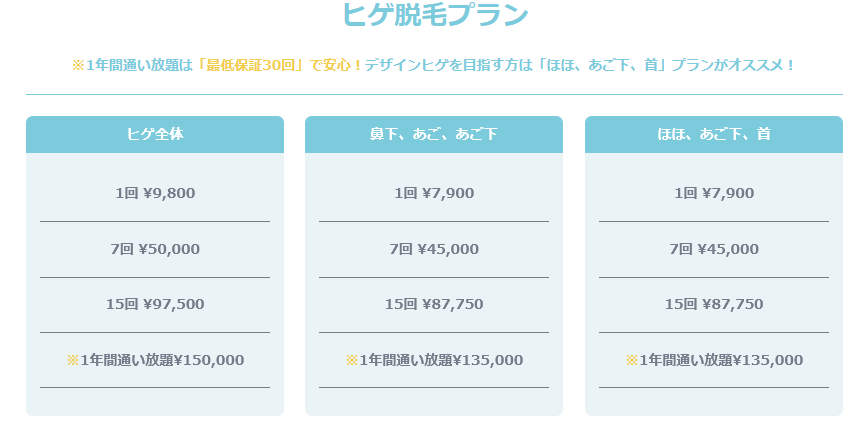Viewport: 867px width, 432px height.
Task: Click 15回 ¥87,750 in ほほ、あご下、首 column
Action: 714,304
